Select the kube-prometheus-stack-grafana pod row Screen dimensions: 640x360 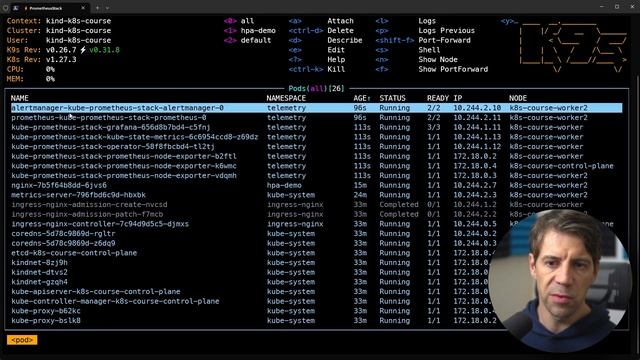(316, 127)
